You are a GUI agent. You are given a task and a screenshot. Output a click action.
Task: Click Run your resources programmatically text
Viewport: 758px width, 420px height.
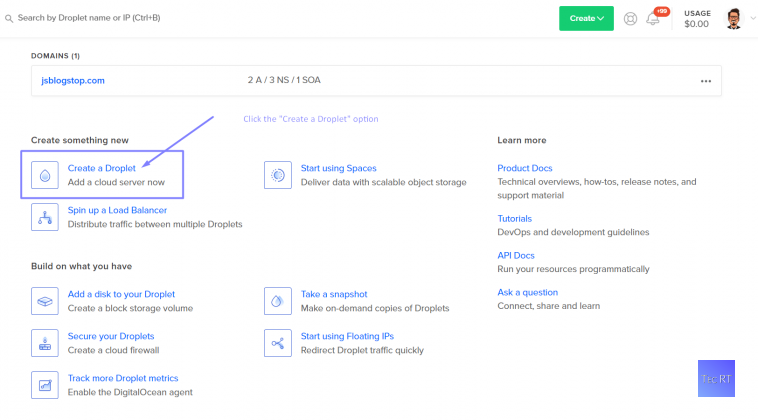(573, 269)
